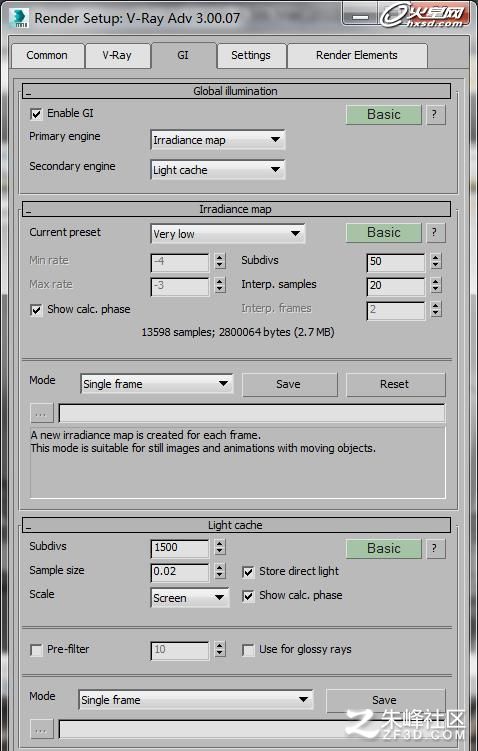The image size is (478, 751).
Task: Open the light cache Scale dropdown
Action: click(x=190, y=597)
